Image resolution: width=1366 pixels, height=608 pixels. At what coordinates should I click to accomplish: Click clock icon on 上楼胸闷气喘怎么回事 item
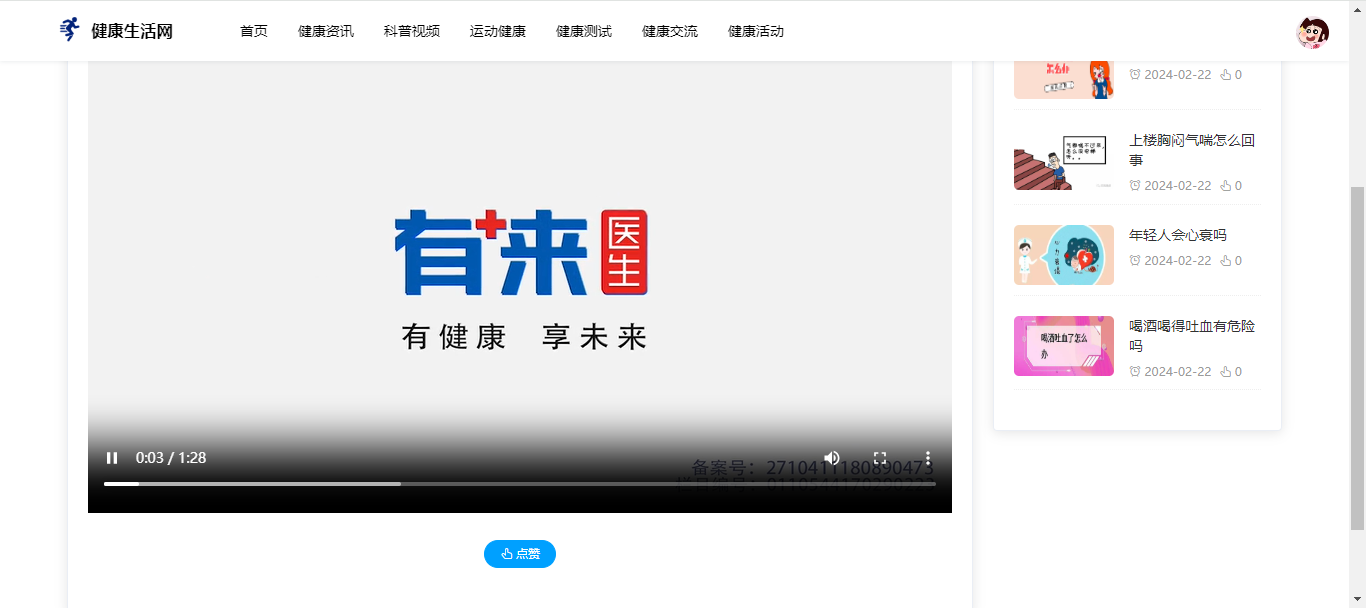tap(1135, 185)
